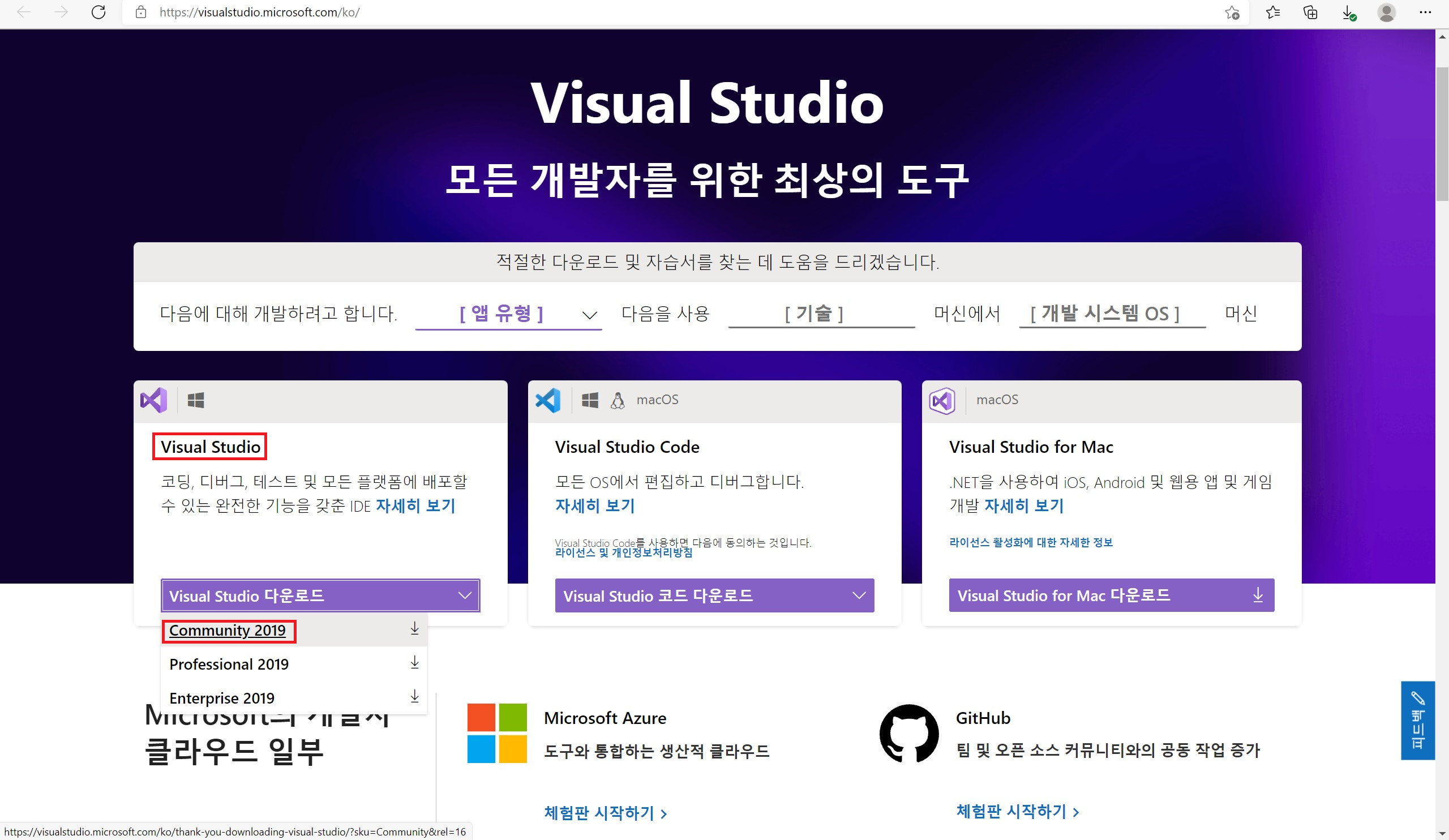
Task: Open browser settings and more menu
Action: pyautogui.click(x=1425, y=12)
